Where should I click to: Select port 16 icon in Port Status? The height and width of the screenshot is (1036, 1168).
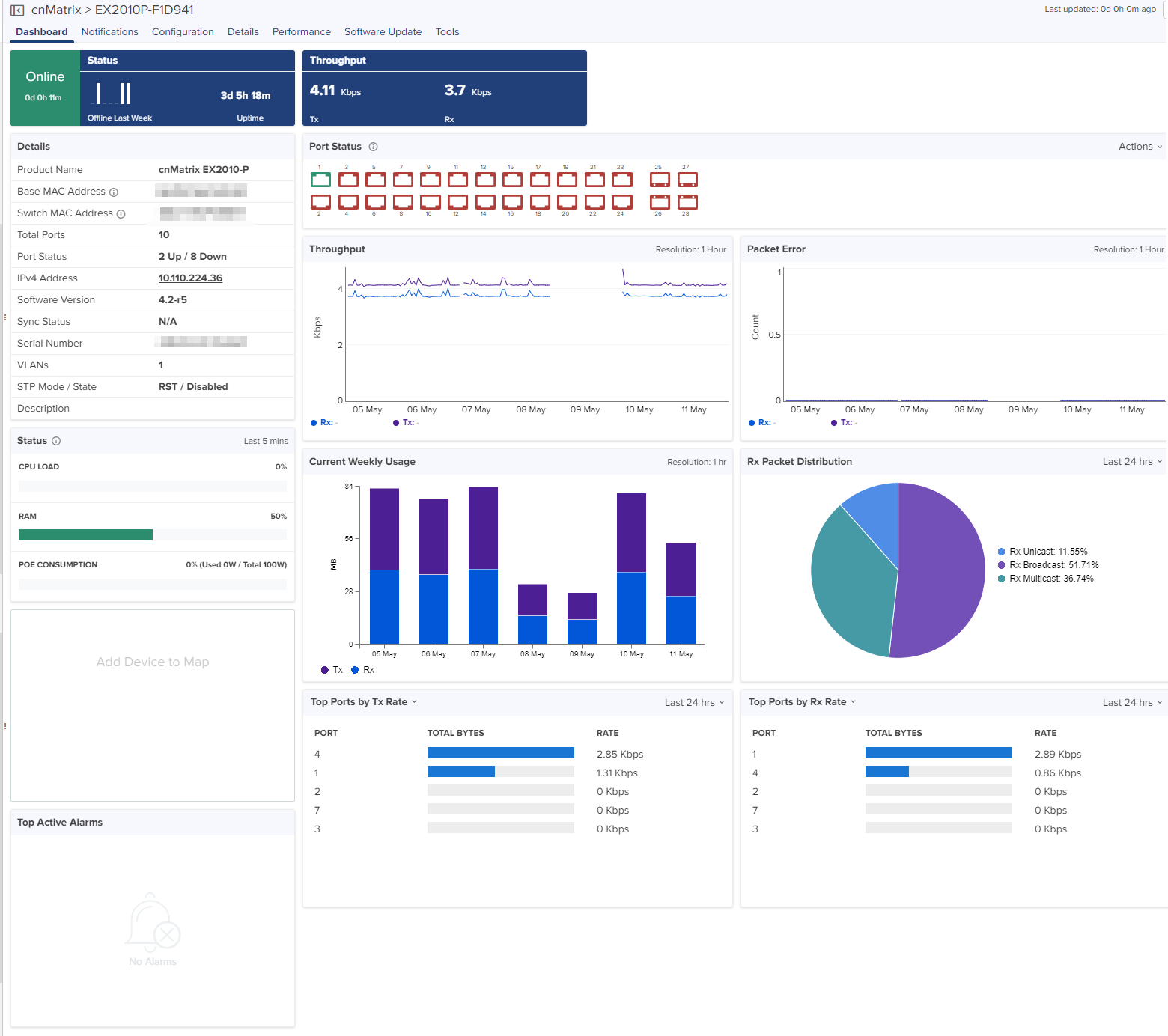coord(512,202)
